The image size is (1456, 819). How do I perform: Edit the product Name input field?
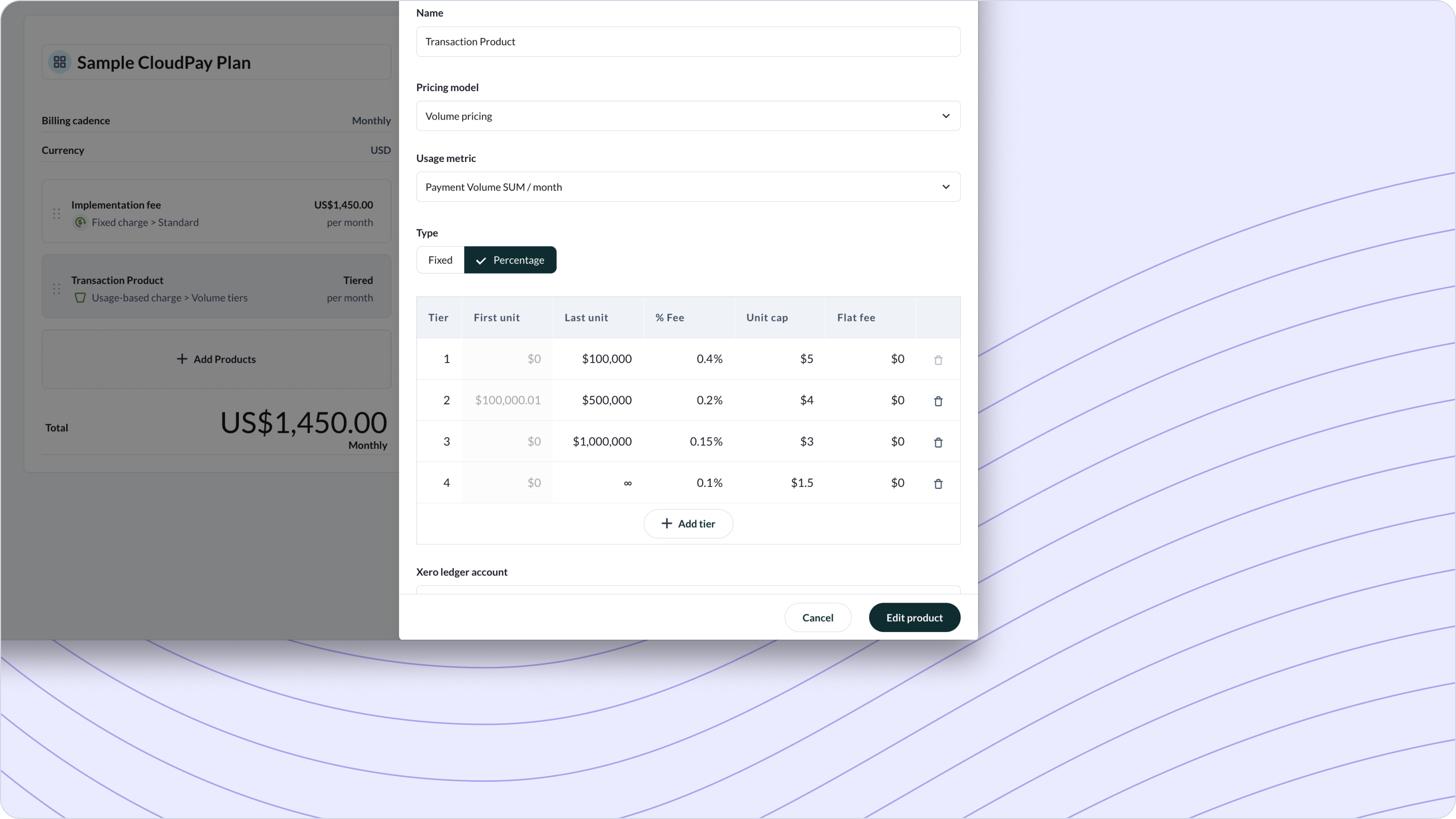687,42
